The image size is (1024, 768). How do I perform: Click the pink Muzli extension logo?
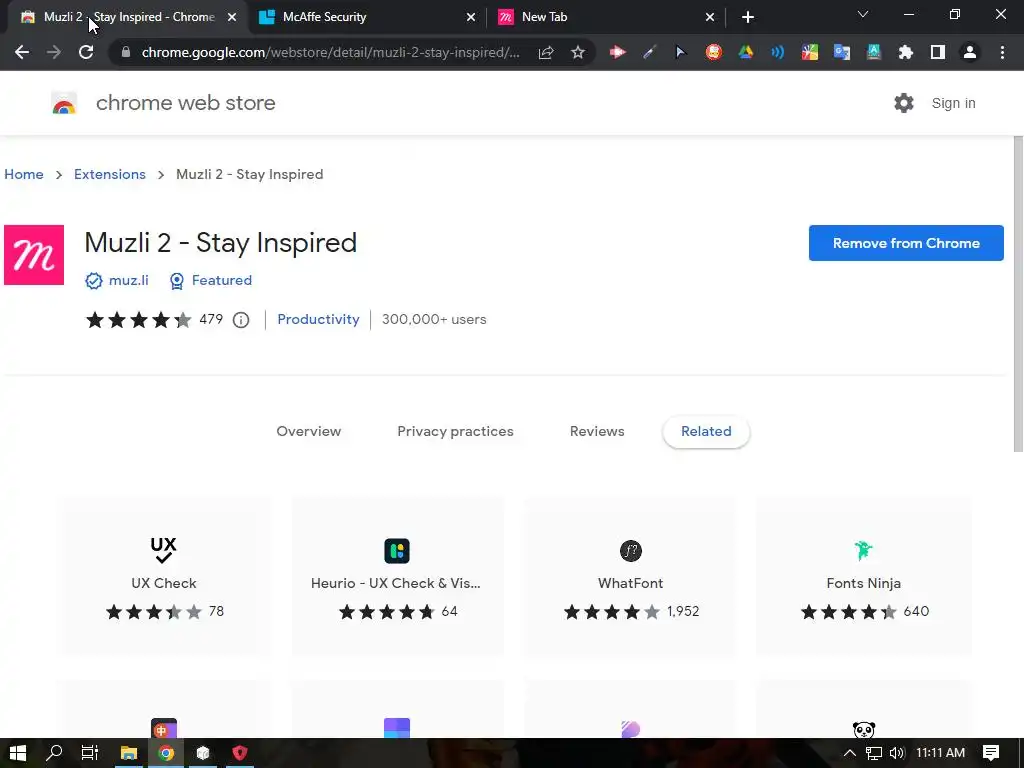point(34,255)
